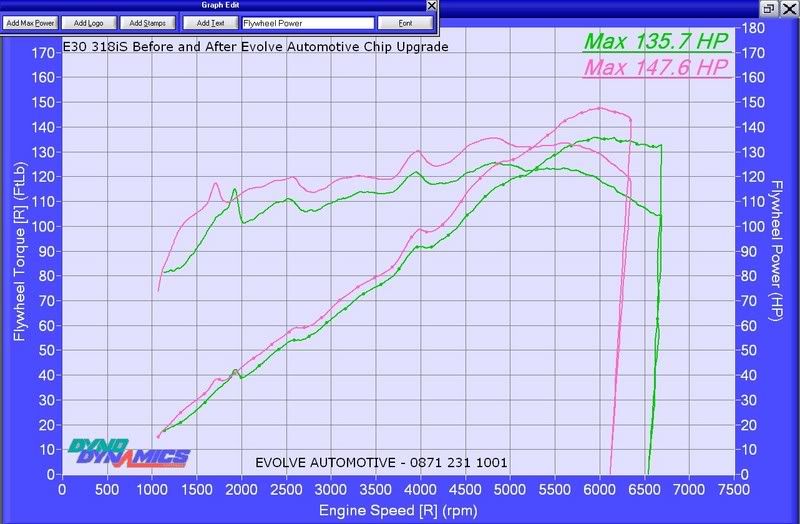Click the 7500 rpm axis tick label
Viewport: 800px width, 524px height.
pyautogui.click(x=733, y=489)
